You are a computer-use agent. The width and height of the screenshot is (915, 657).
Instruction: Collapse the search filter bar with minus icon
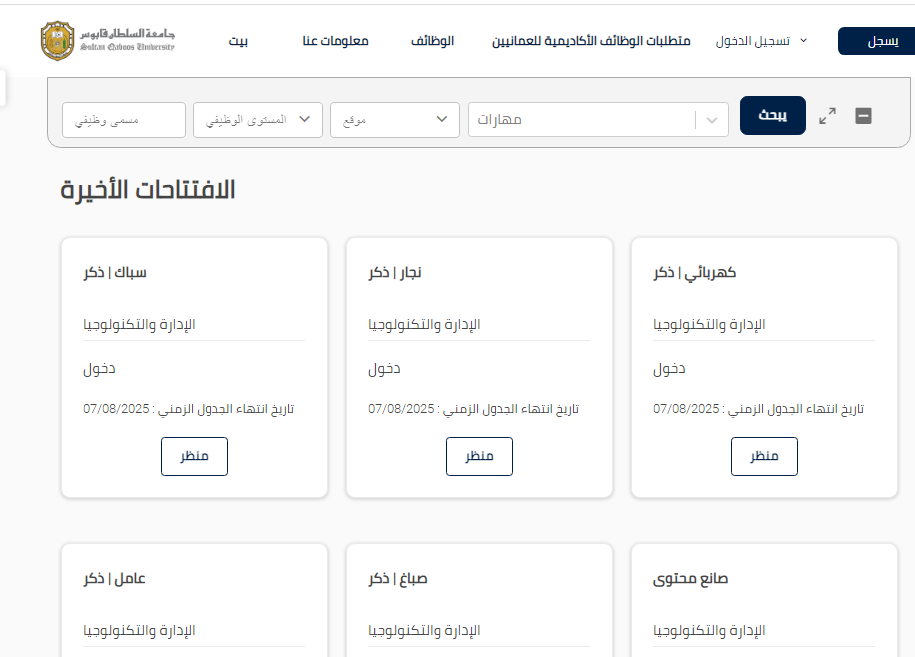click(864, 116)
